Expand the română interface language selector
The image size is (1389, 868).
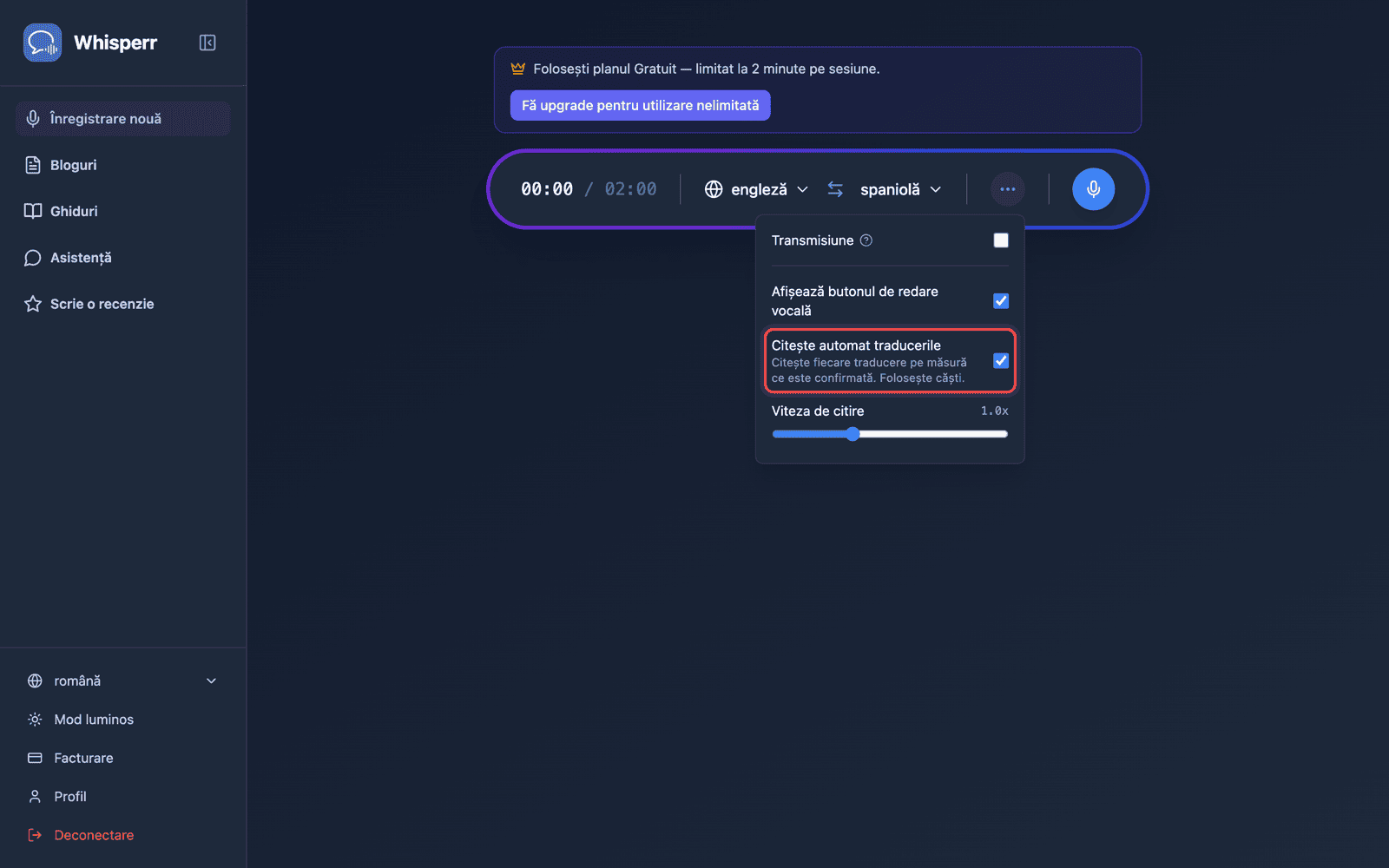pos(122,681)
